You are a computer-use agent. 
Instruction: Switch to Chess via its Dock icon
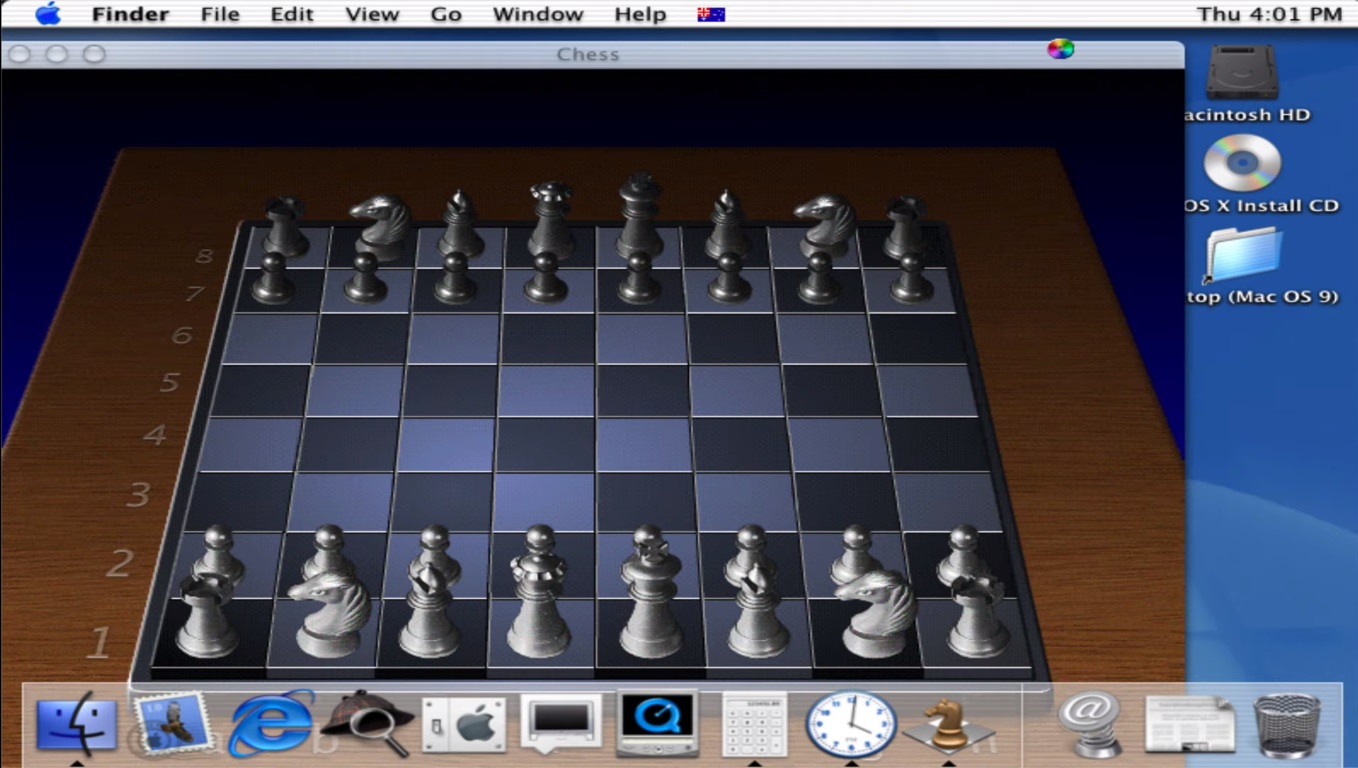click(x=947, y=724)
